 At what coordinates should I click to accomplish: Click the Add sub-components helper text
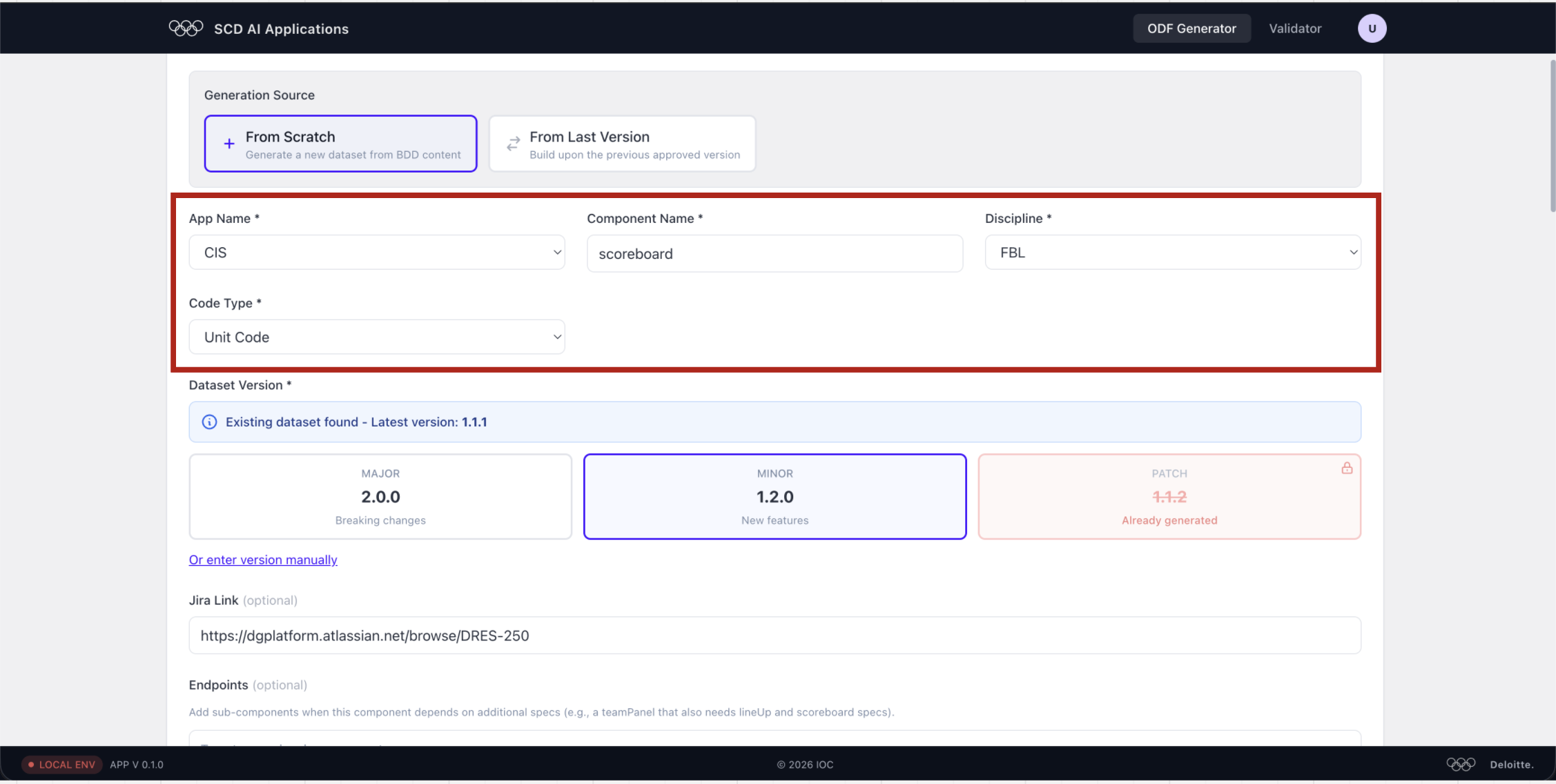[x=541, y=712]
